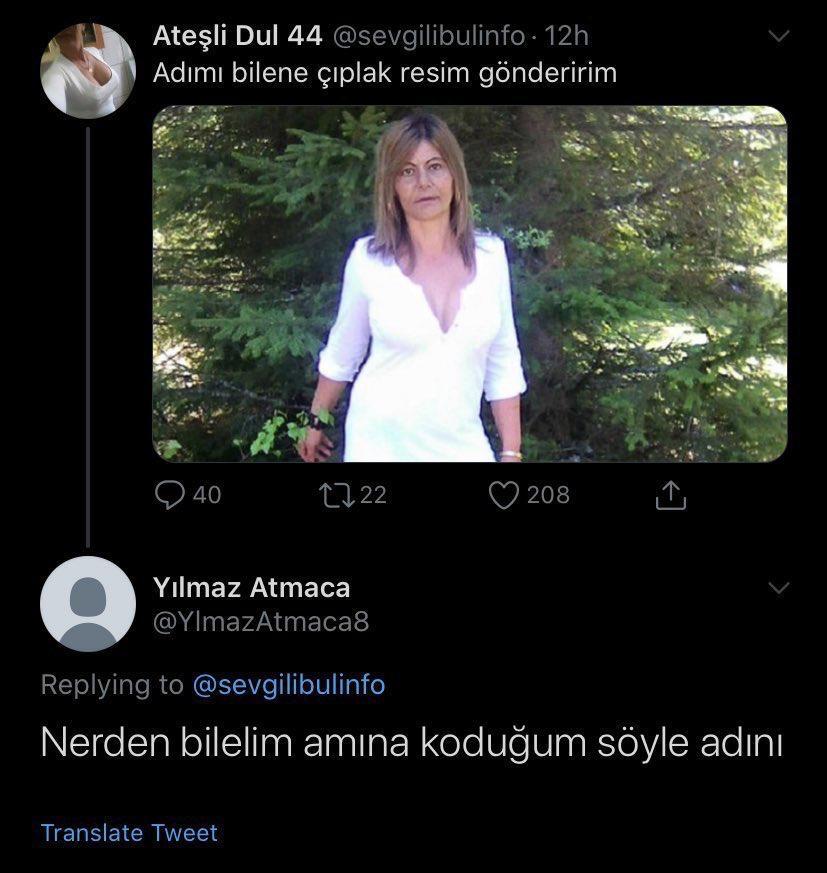827x873 pixels.
Task: Open the attached photo in the tweet
Action: [469, 284]
